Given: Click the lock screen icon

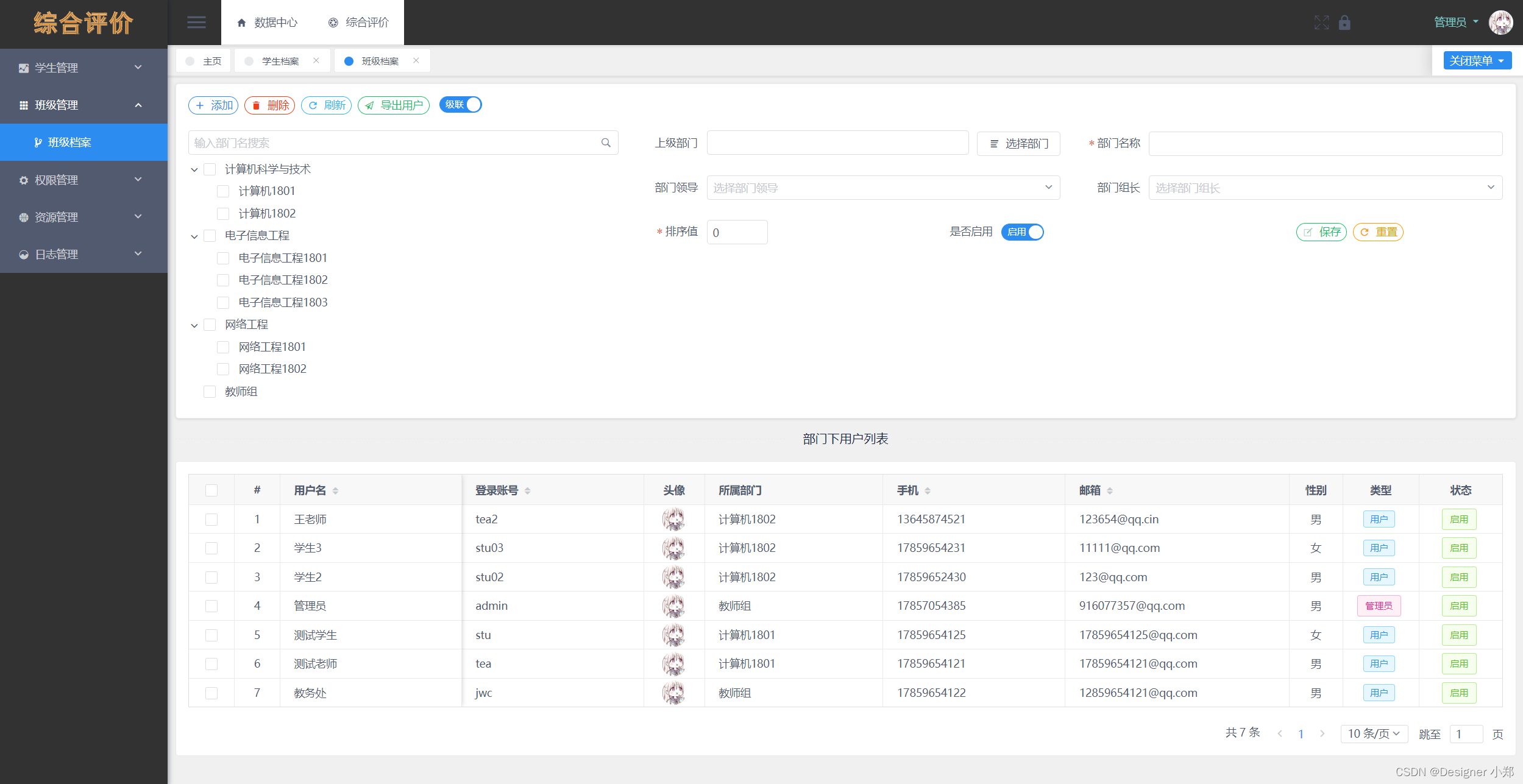Looking at the screenshot, I should pos(1344,23).
